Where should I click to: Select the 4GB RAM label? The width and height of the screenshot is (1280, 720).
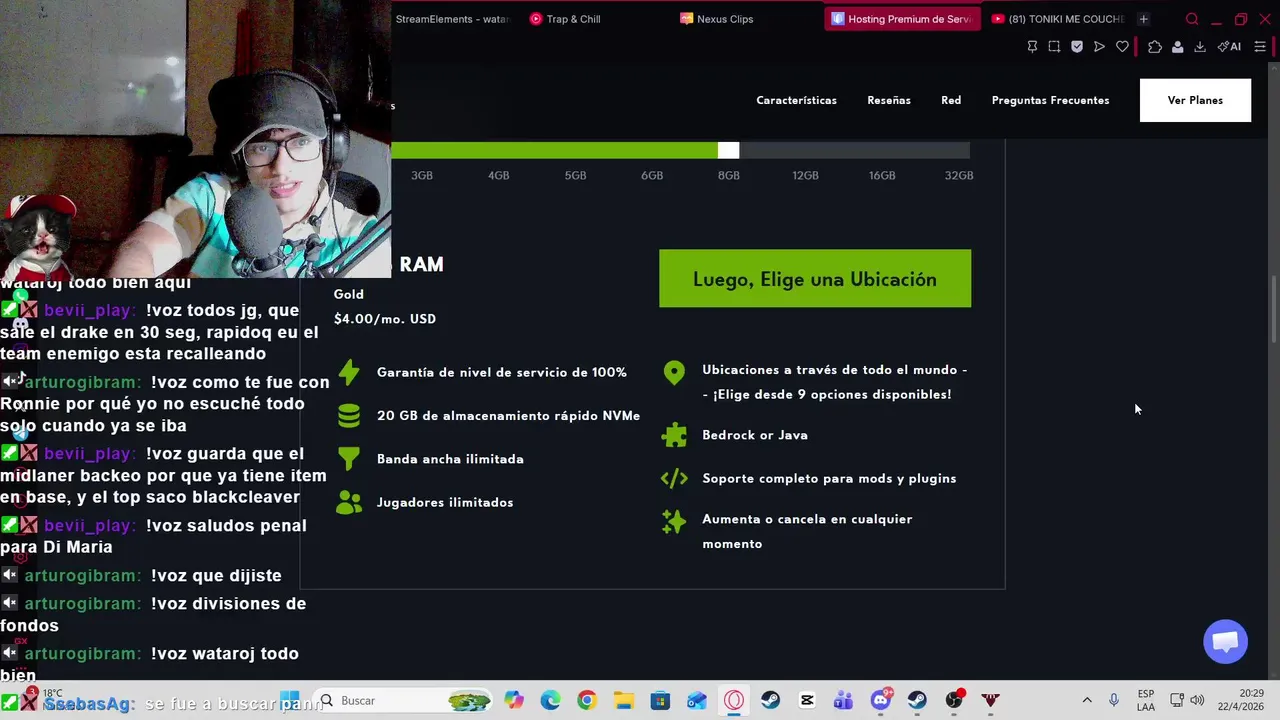point(498,175)
